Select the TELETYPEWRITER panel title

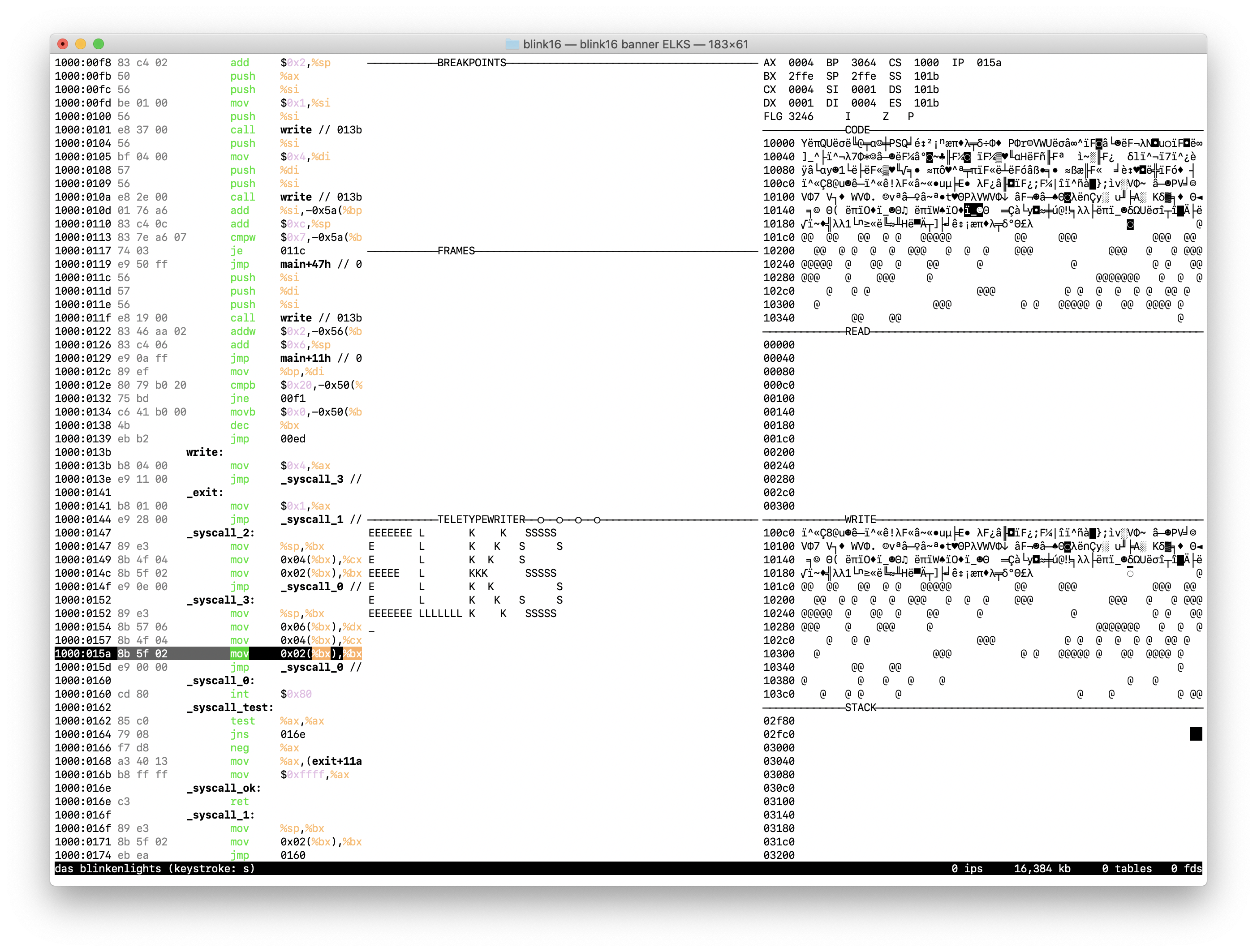pyautogui.click(x=481, y=519)
